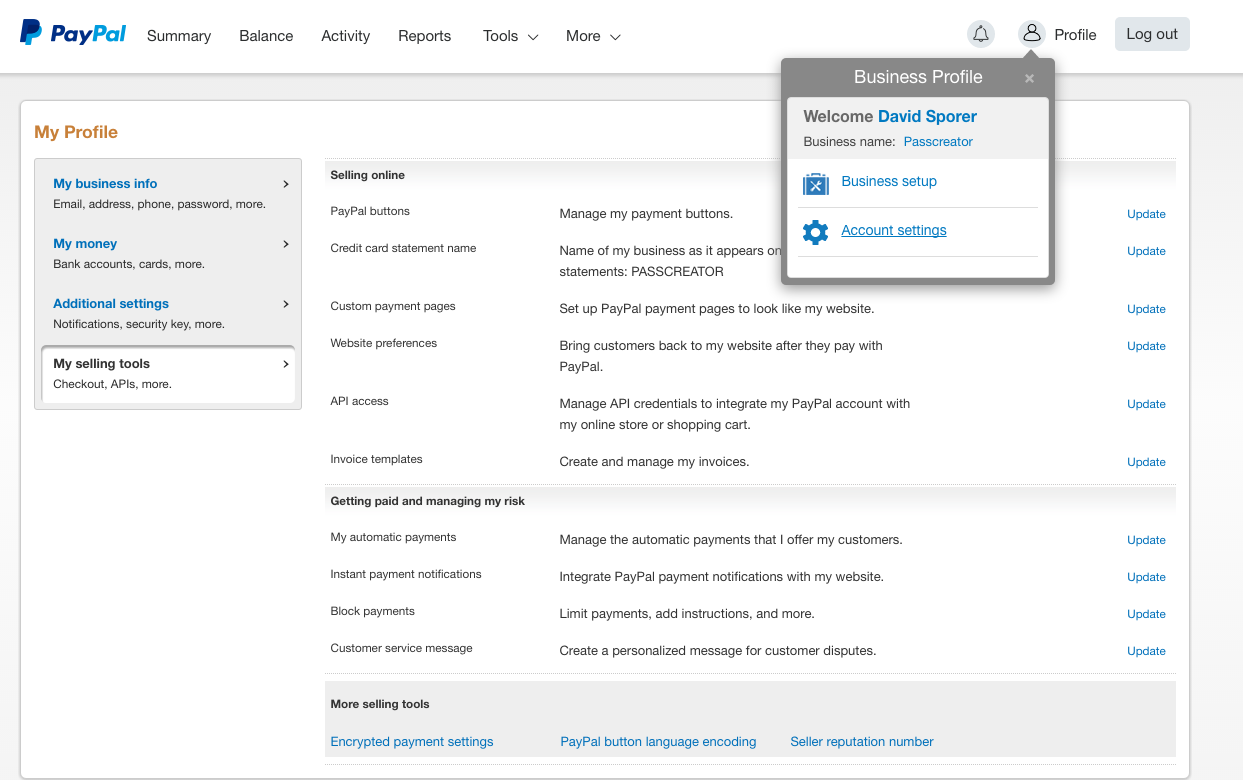Click the Log out button
The image size is (1243, 780).
pyautogui.click(x=1152, y=34)
